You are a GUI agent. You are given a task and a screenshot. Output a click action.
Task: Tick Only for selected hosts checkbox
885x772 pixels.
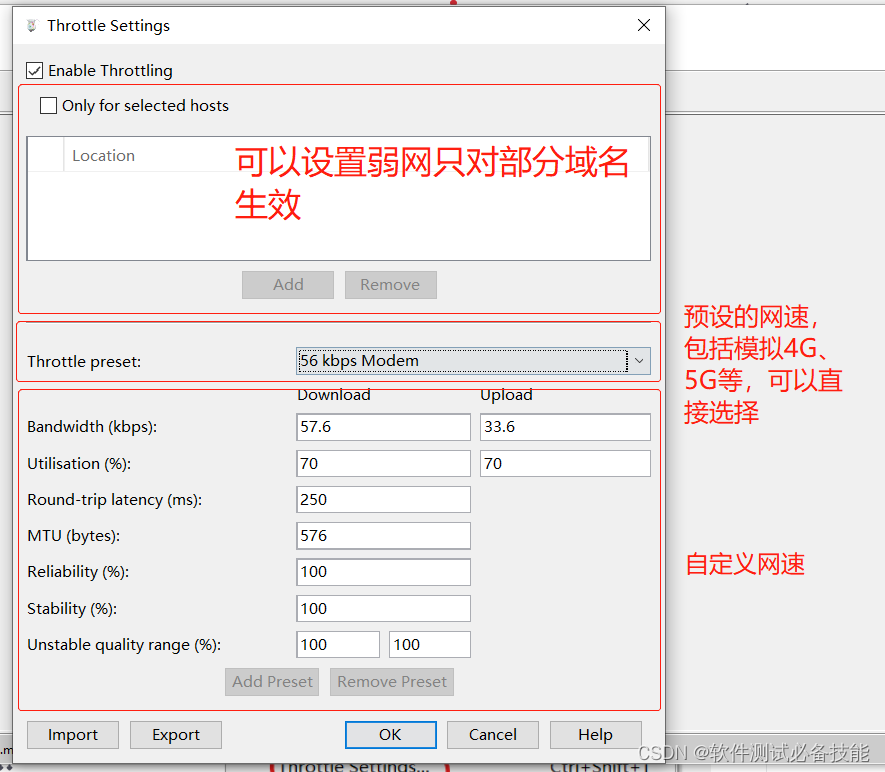tap(49, 106)
